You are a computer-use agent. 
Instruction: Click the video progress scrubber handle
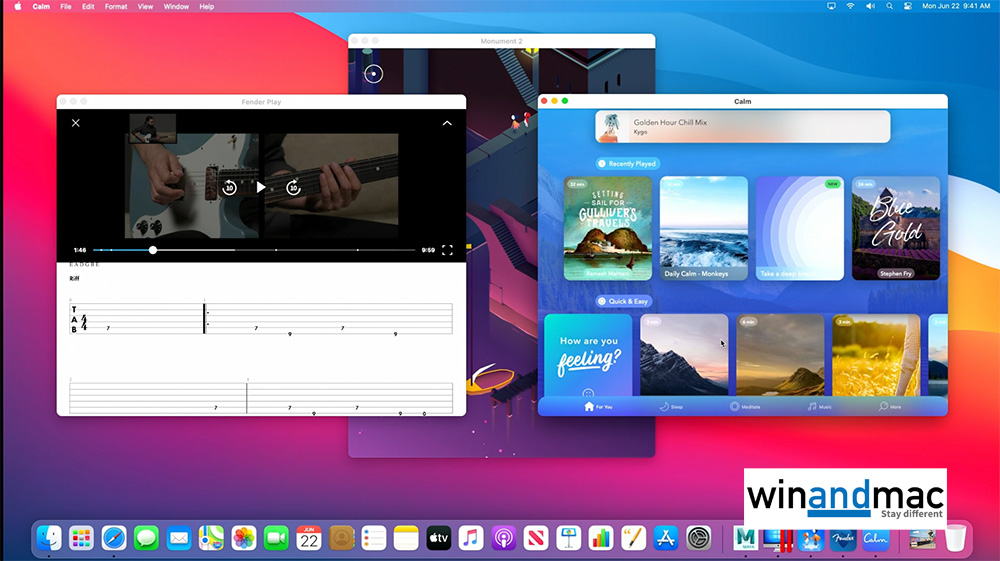[x=153, y=250]
